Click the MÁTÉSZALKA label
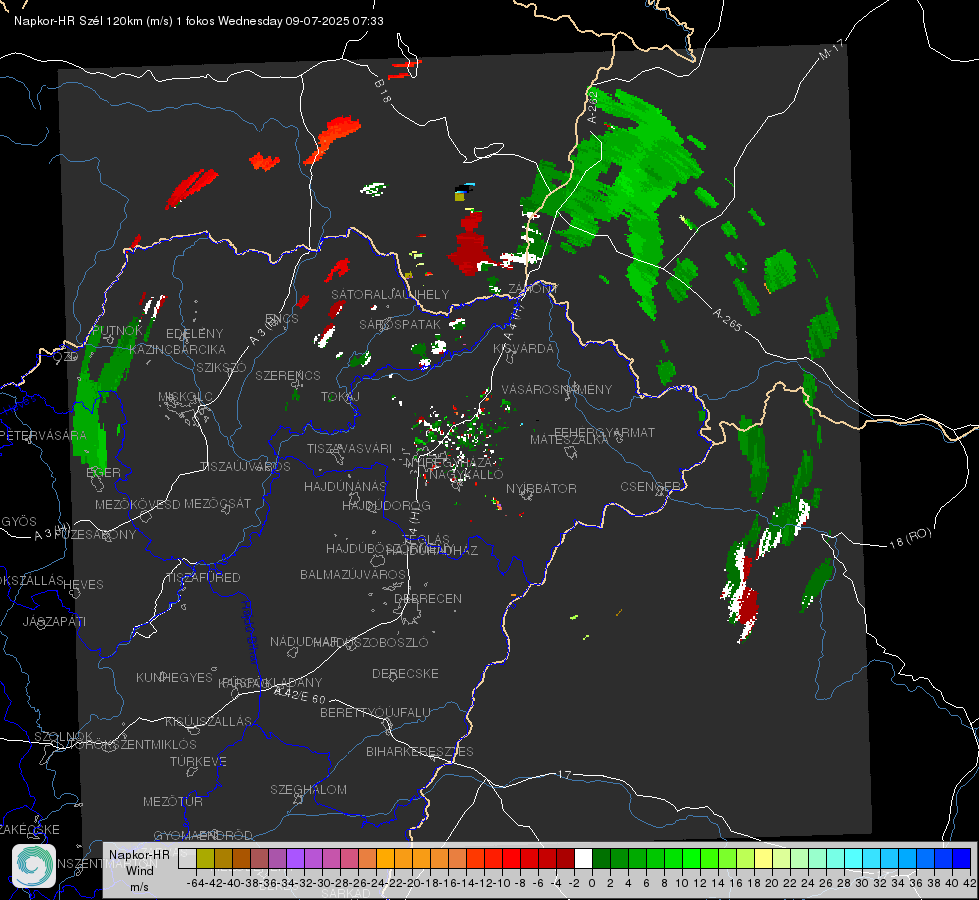The width and height of the screenshot is (979, 900). coord(569,440)
